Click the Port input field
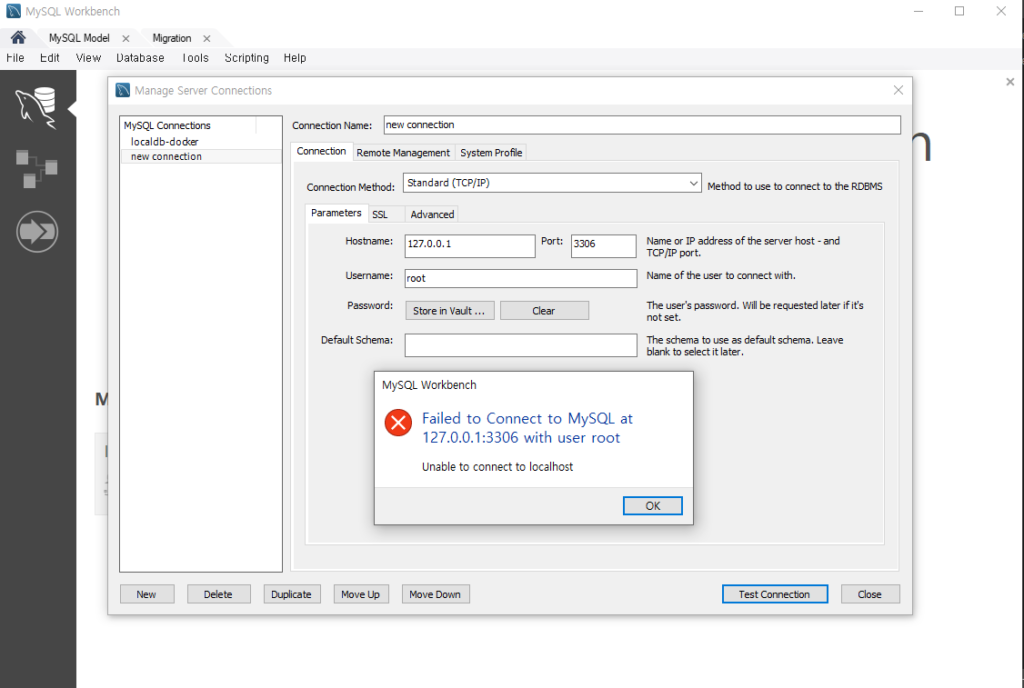This screenshot has width=1024, height=688. pyautogui.click(x=603, y=245)
